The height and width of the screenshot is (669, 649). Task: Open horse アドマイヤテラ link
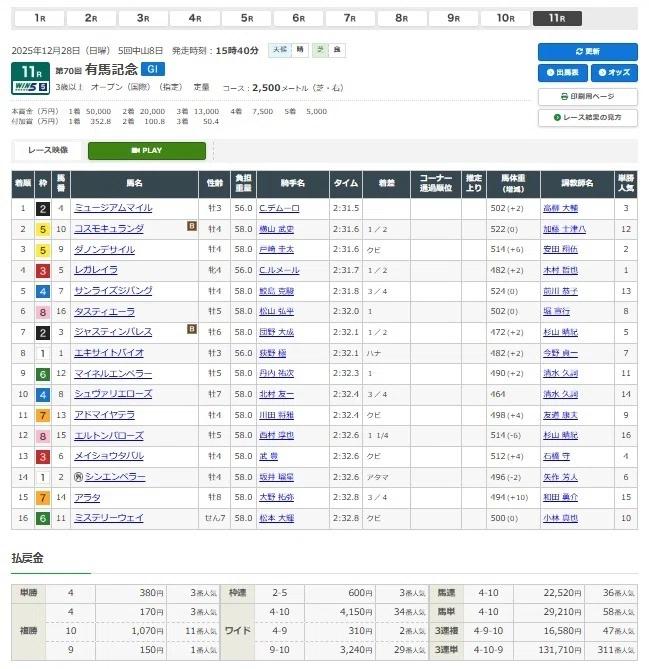(x=105, y=415)
